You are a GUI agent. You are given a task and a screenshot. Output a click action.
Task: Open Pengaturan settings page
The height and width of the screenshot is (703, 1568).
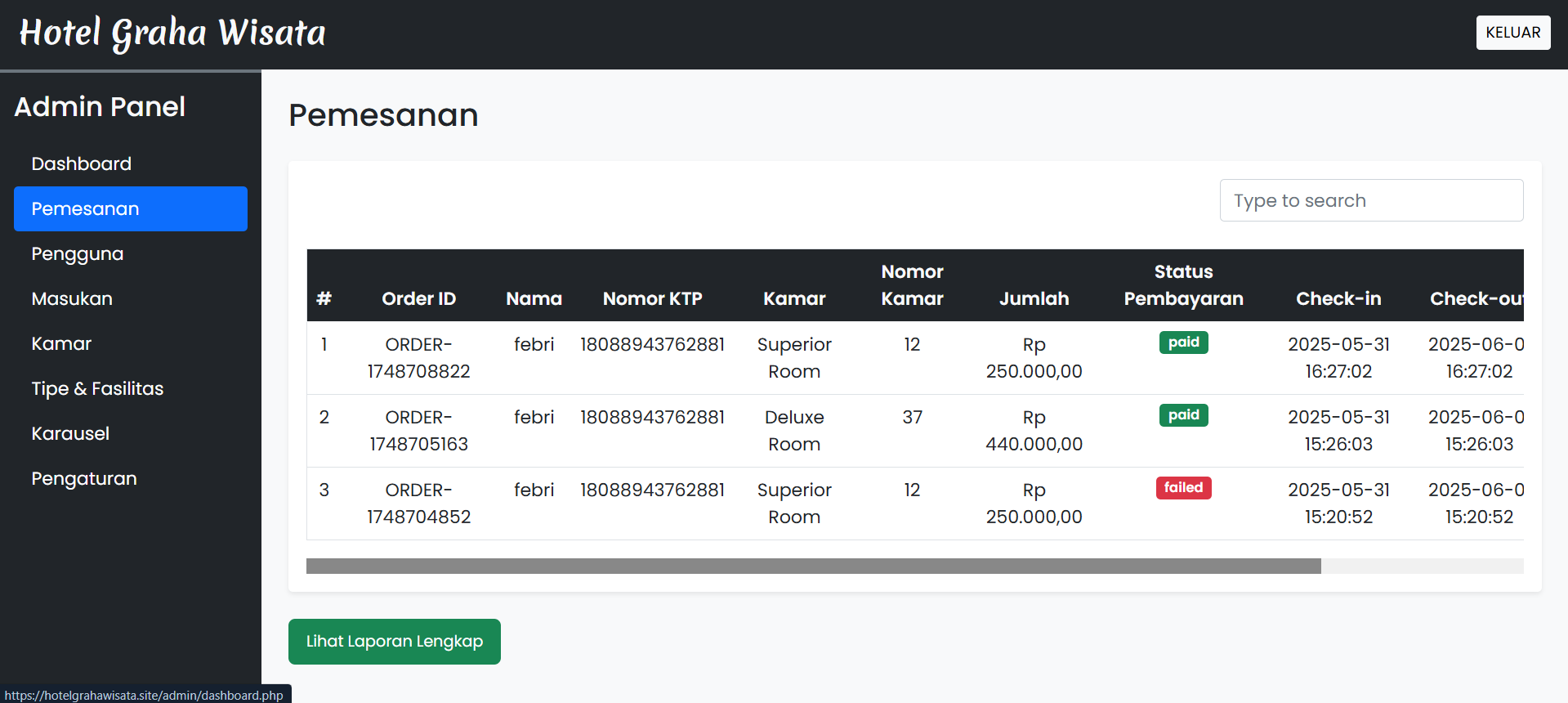point(83,478)
